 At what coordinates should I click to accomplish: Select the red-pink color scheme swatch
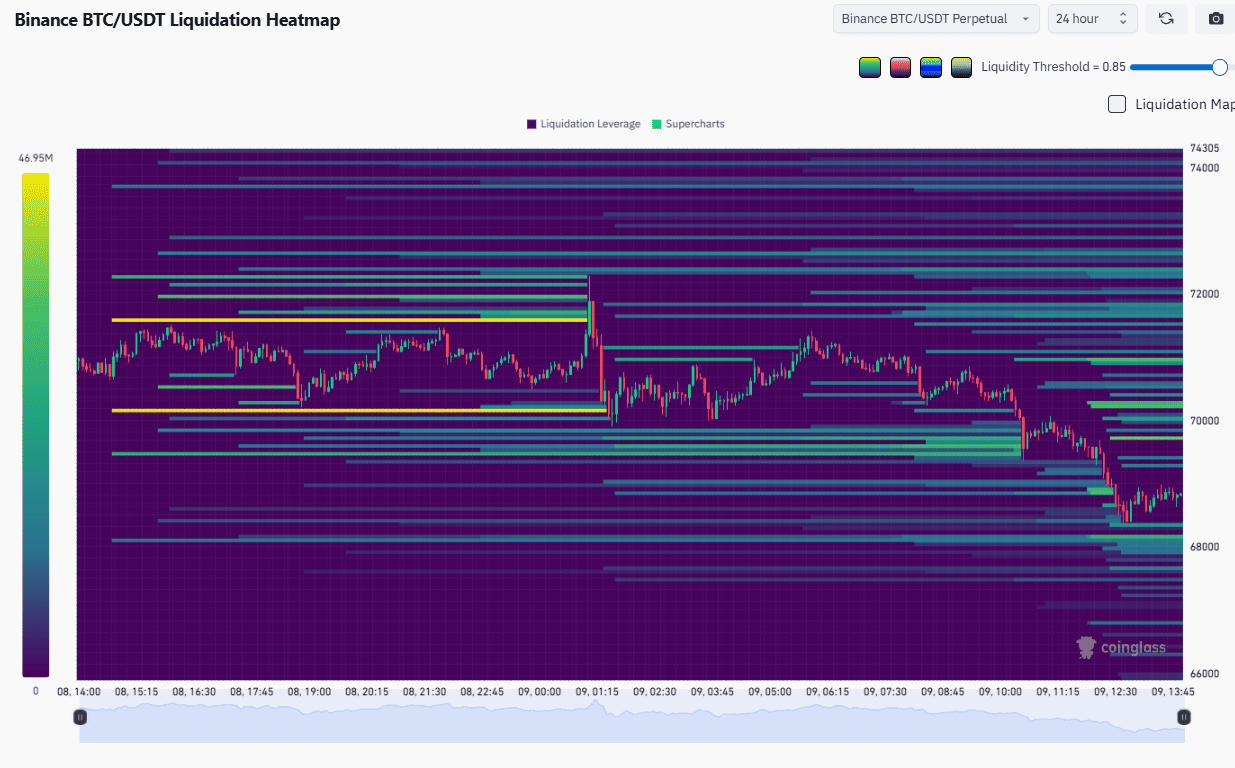click(x=900, y=68)
